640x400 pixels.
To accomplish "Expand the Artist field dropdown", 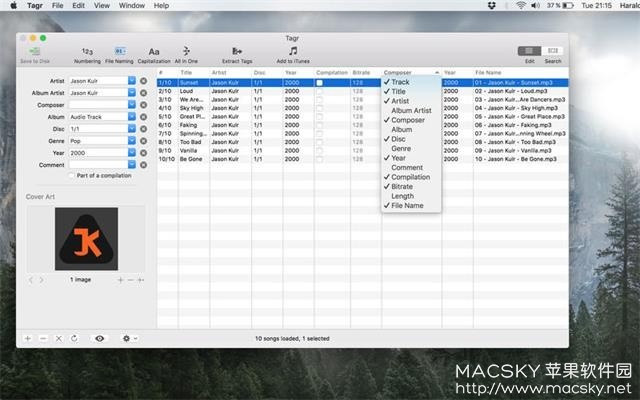I will [x=132, y=81].
